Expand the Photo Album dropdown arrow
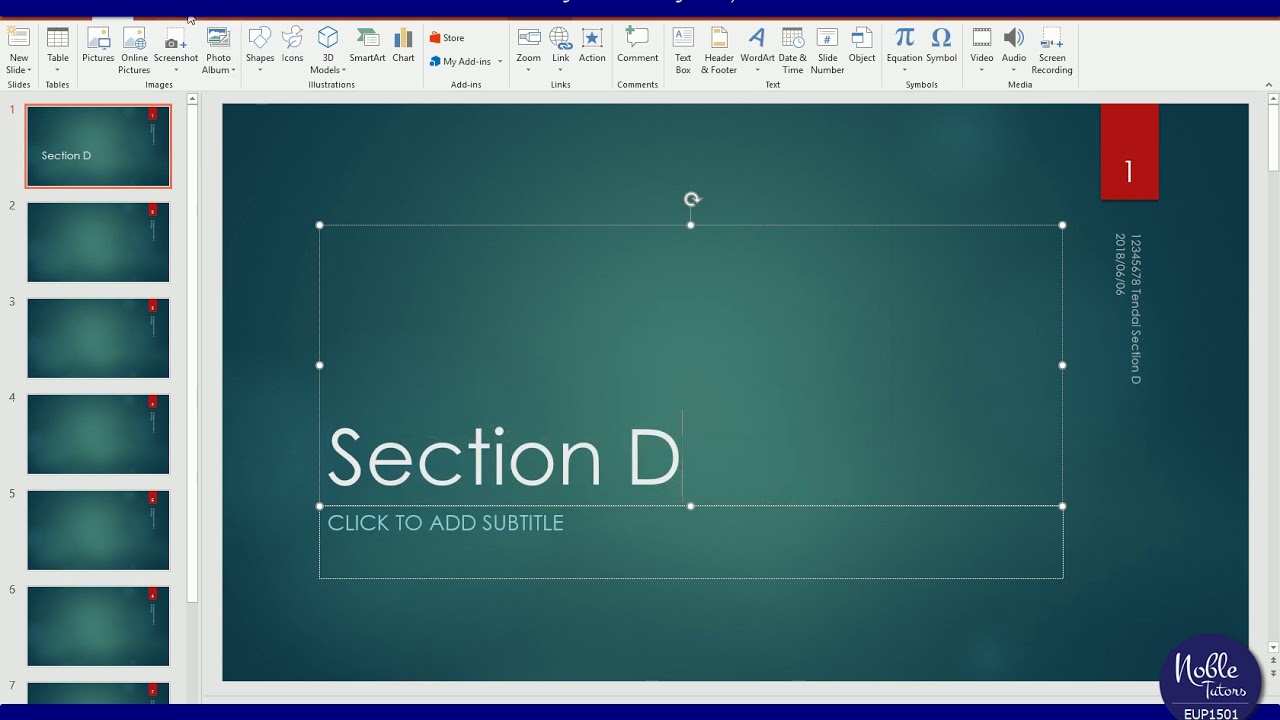1280x720 pixels. 234,70
